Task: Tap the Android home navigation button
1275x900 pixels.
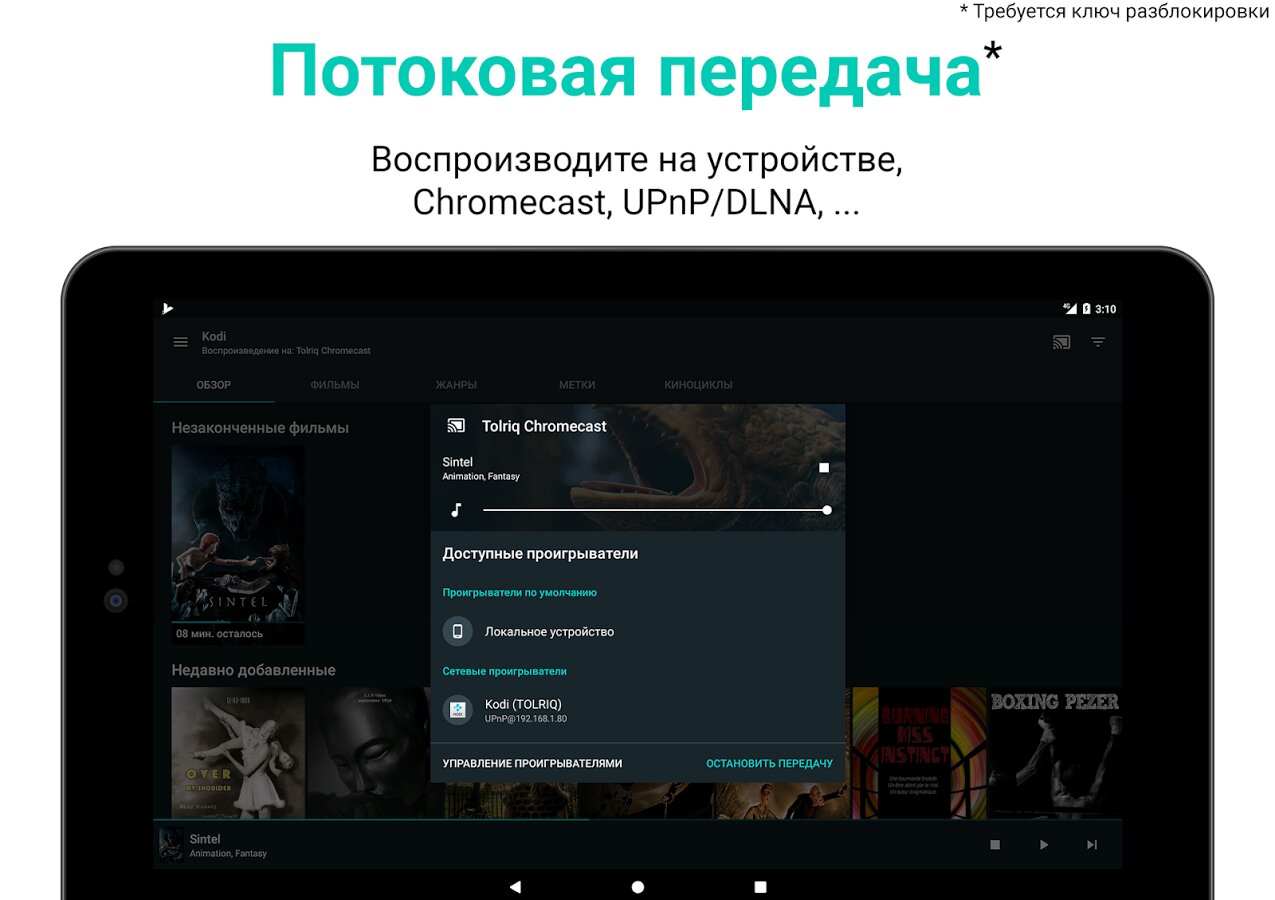Action: tap(638, 887)
